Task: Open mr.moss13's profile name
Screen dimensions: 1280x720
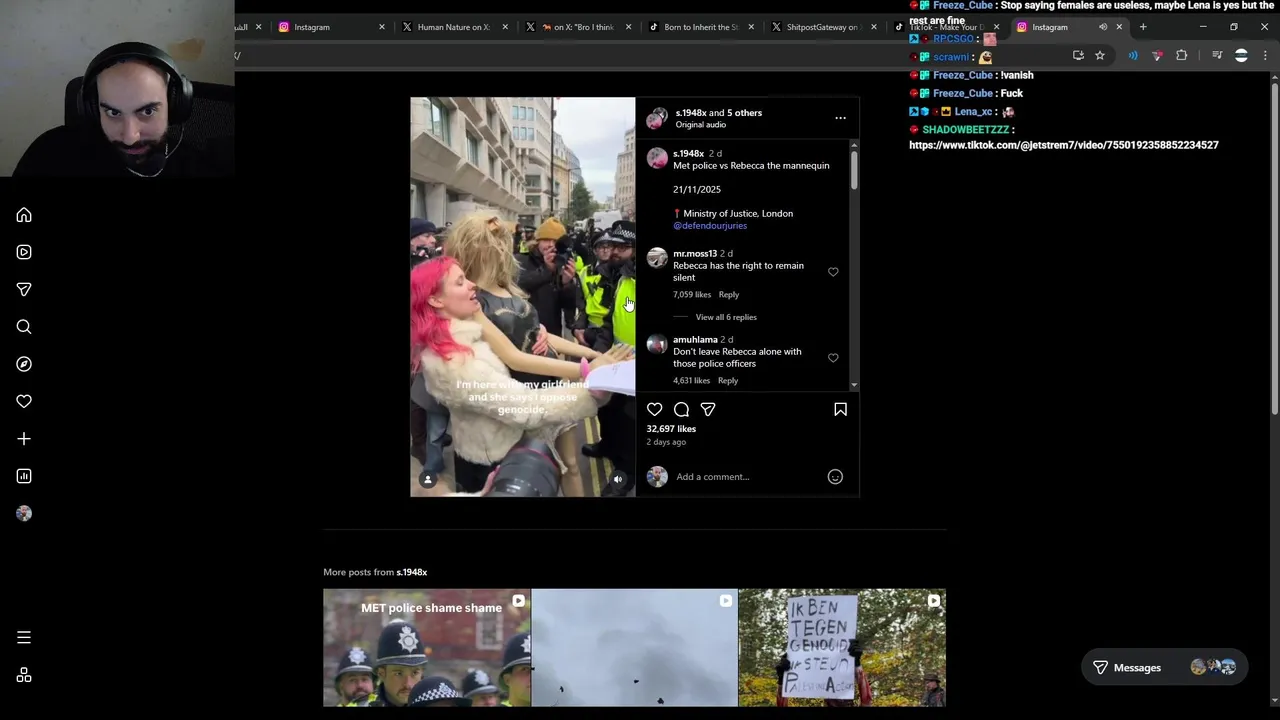Action: [695, 254]
